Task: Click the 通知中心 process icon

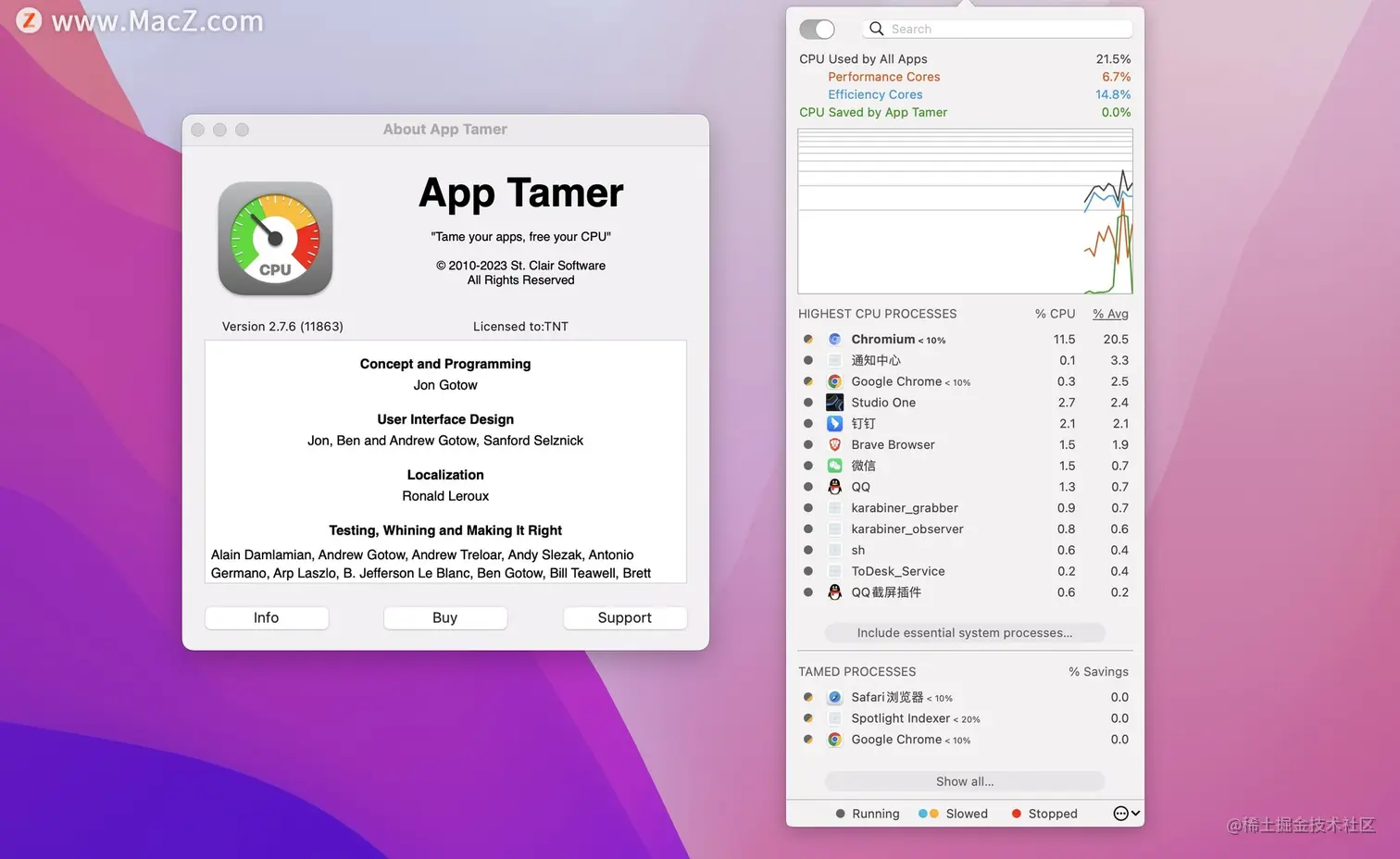Action: [x=834, y=361]
